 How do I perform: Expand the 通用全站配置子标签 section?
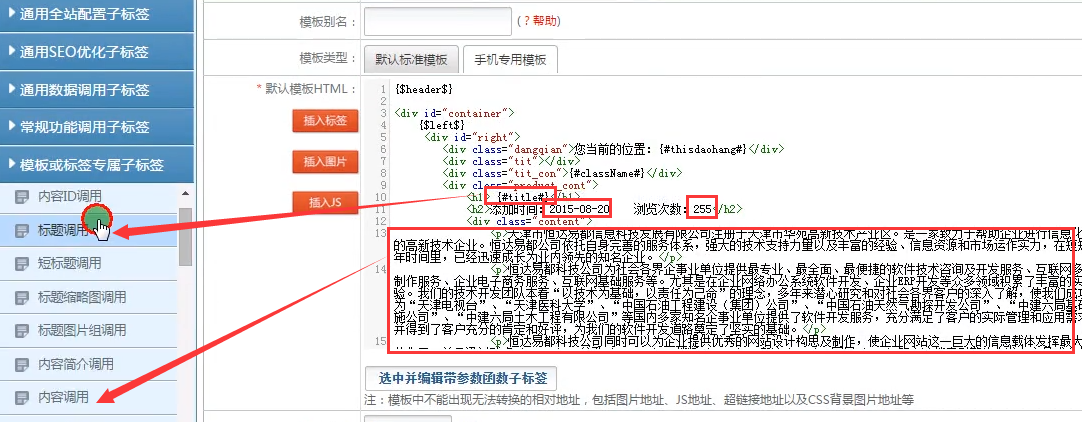[90, 13]
